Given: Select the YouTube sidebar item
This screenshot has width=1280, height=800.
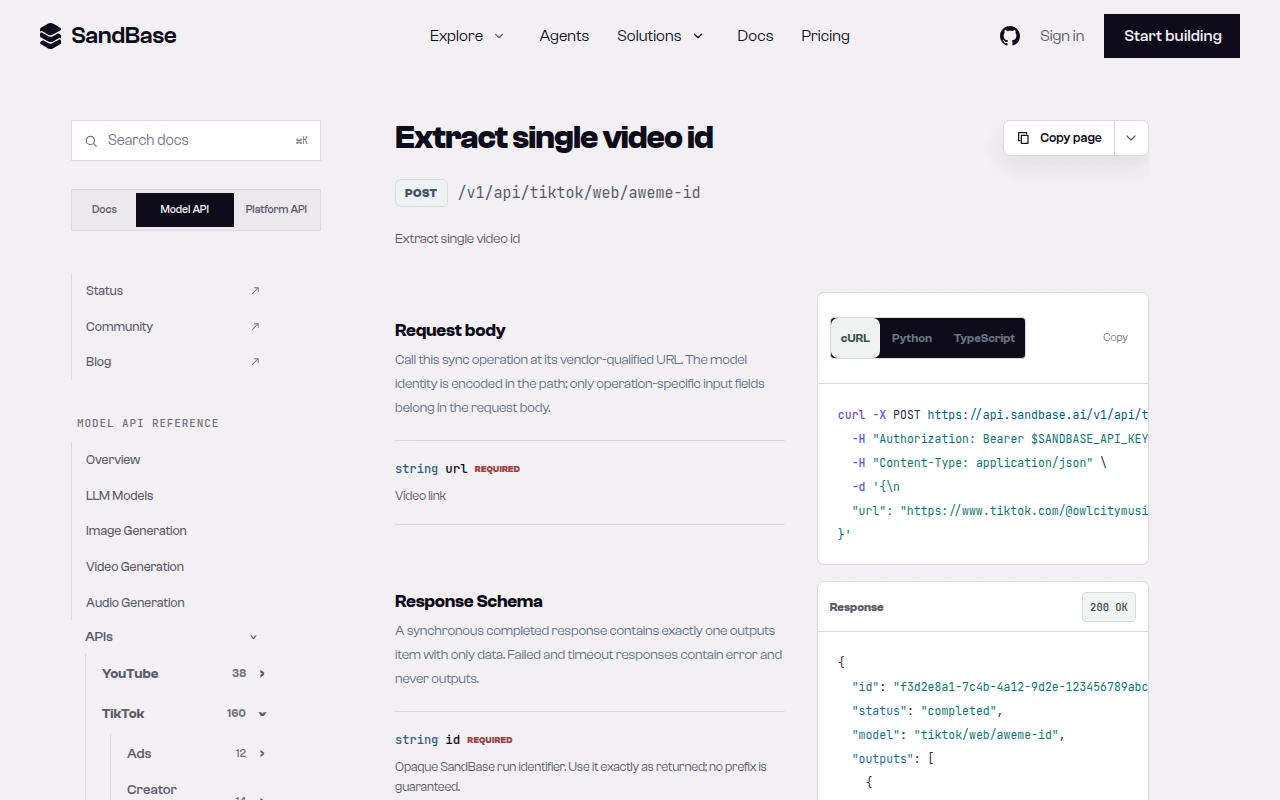Looking at the screenshot, I should [x=130, y=674].
